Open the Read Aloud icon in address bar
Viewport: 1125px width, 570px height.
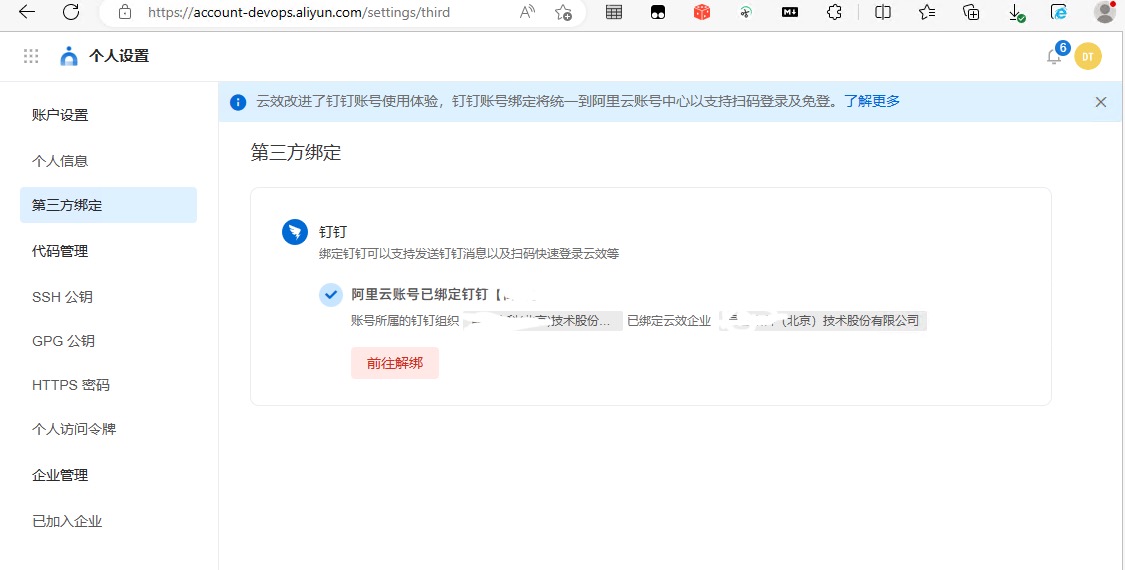527,11
